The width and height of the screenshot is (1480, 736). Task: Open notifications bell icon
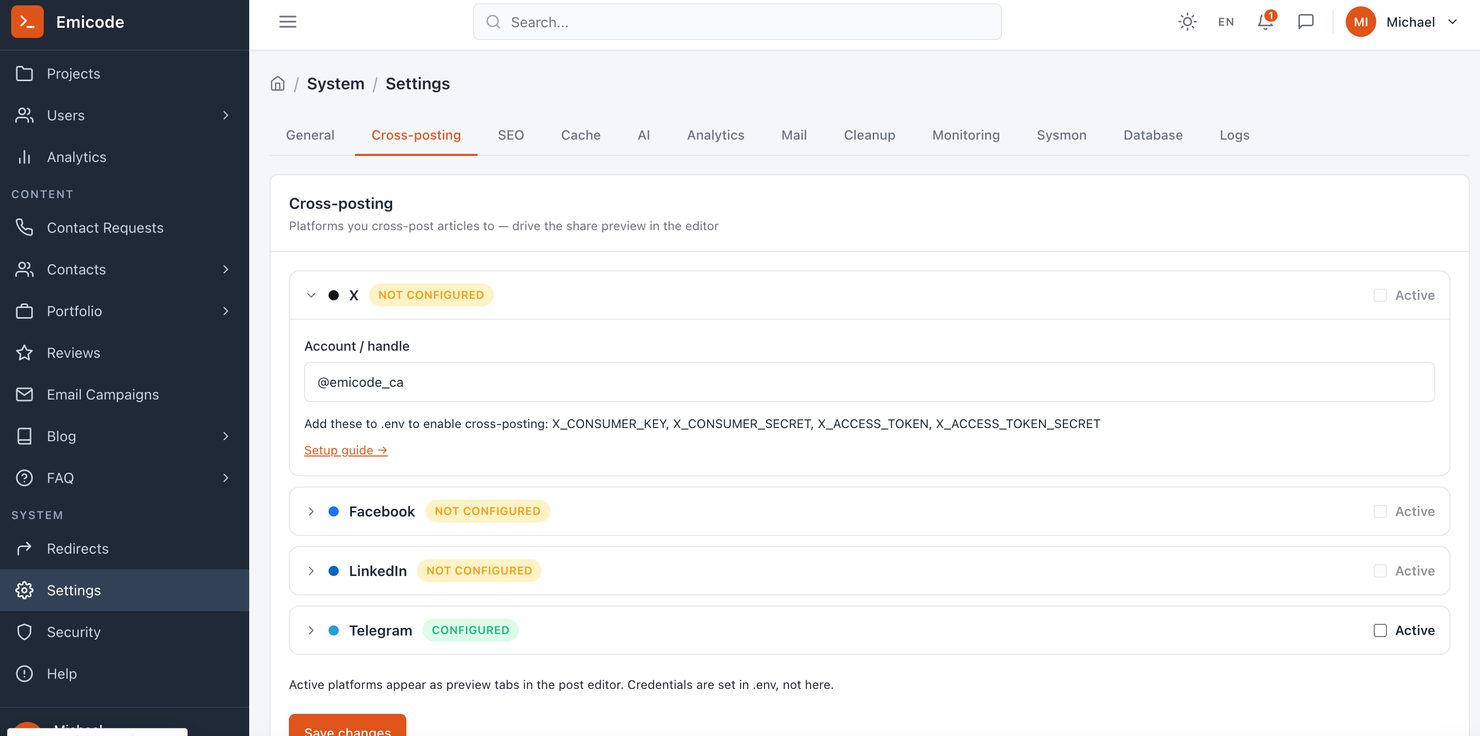(x=1266, y=22)
